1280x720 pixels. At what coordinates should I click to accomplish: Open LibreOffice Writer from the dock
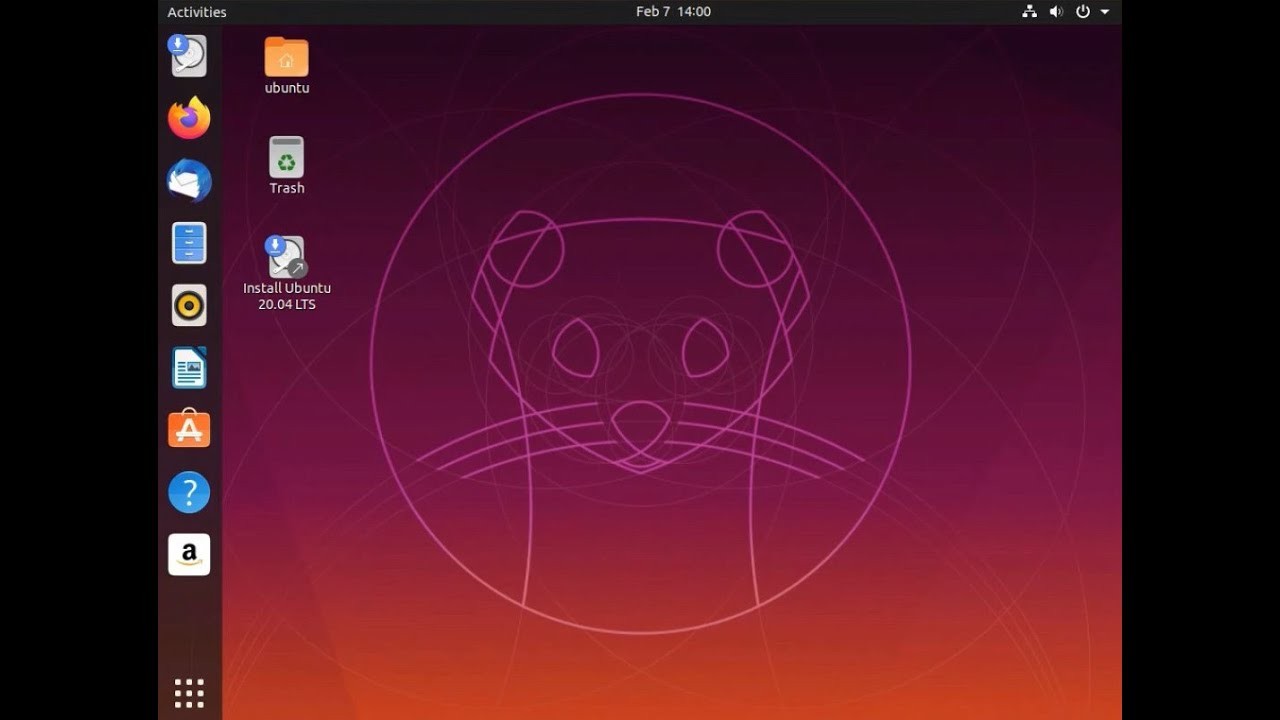point(189,368)
